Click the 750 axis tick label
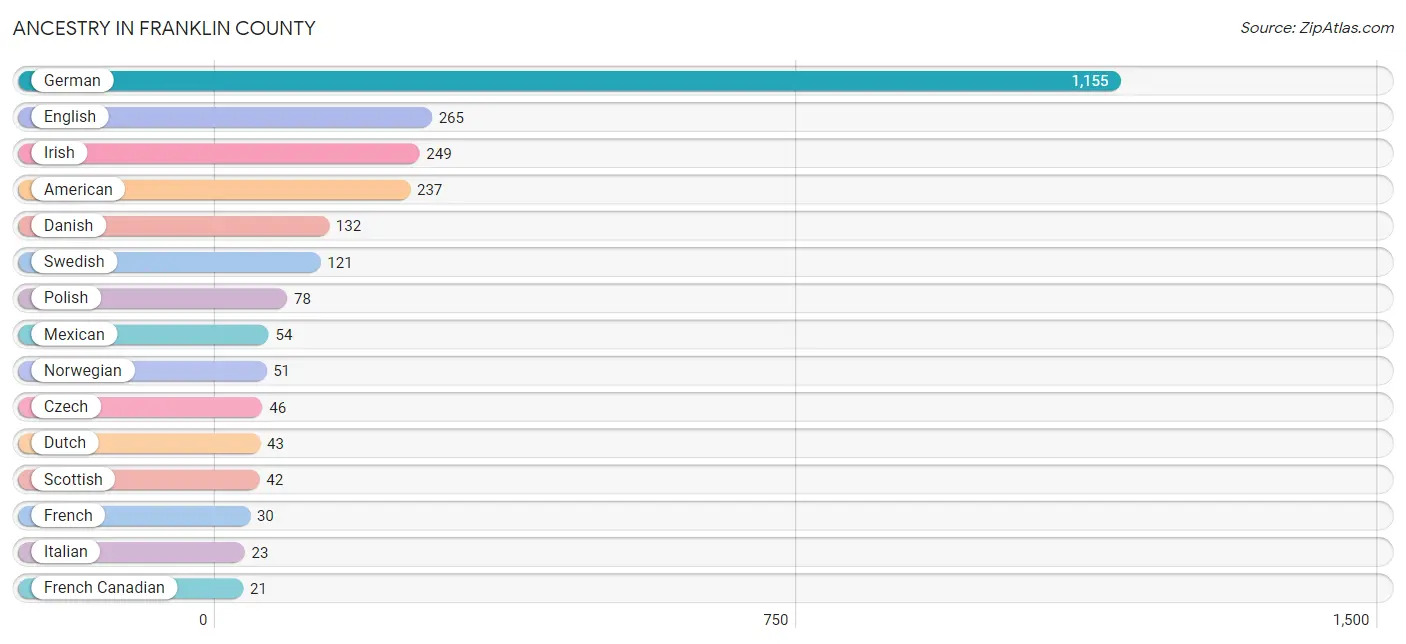Image resolution: width=1406 pixels, height=644 pixels. (776, 620)
